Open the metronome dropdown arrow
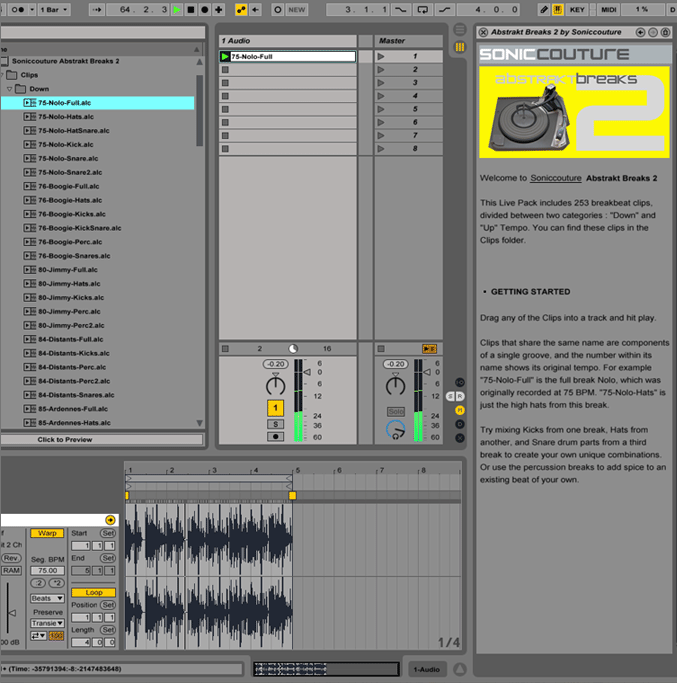 click(32, 10)
